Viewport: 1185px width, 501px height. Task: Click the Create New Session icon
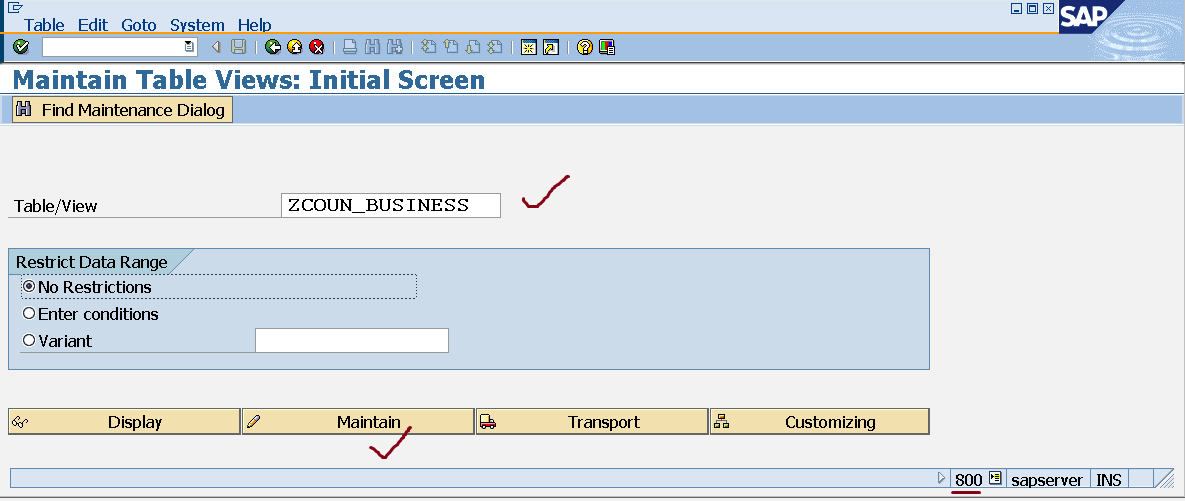[529, 48]
